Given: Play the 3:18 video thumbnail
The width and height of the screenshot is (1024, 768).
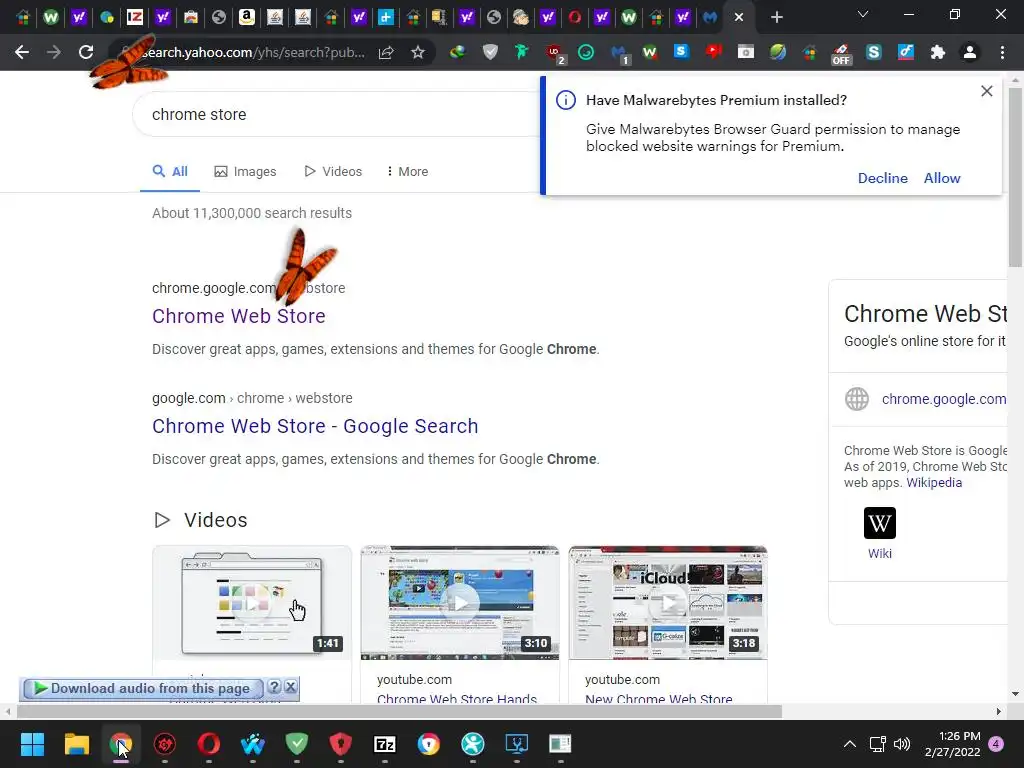Looking at the screenshot, I should (x=667, y=603).
